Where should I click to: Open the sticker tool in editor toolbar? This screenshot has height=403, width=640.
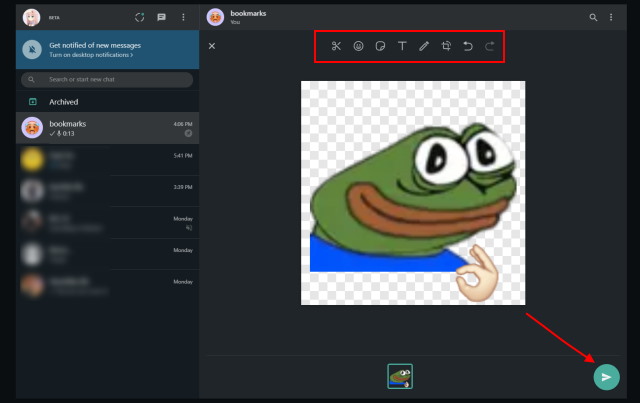(380, 46)
